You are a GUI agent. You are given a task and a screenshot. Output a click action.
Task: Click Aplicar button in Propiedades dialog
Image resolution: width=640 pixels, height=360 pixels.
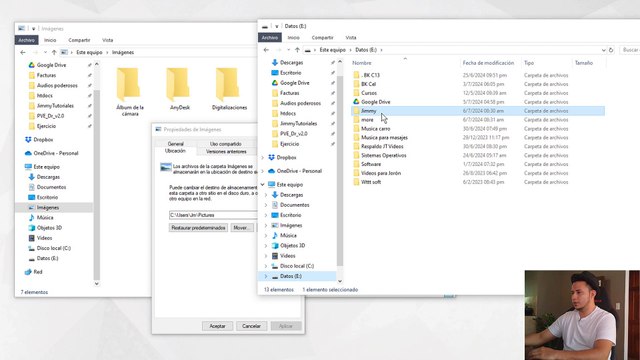pos(286,326)
